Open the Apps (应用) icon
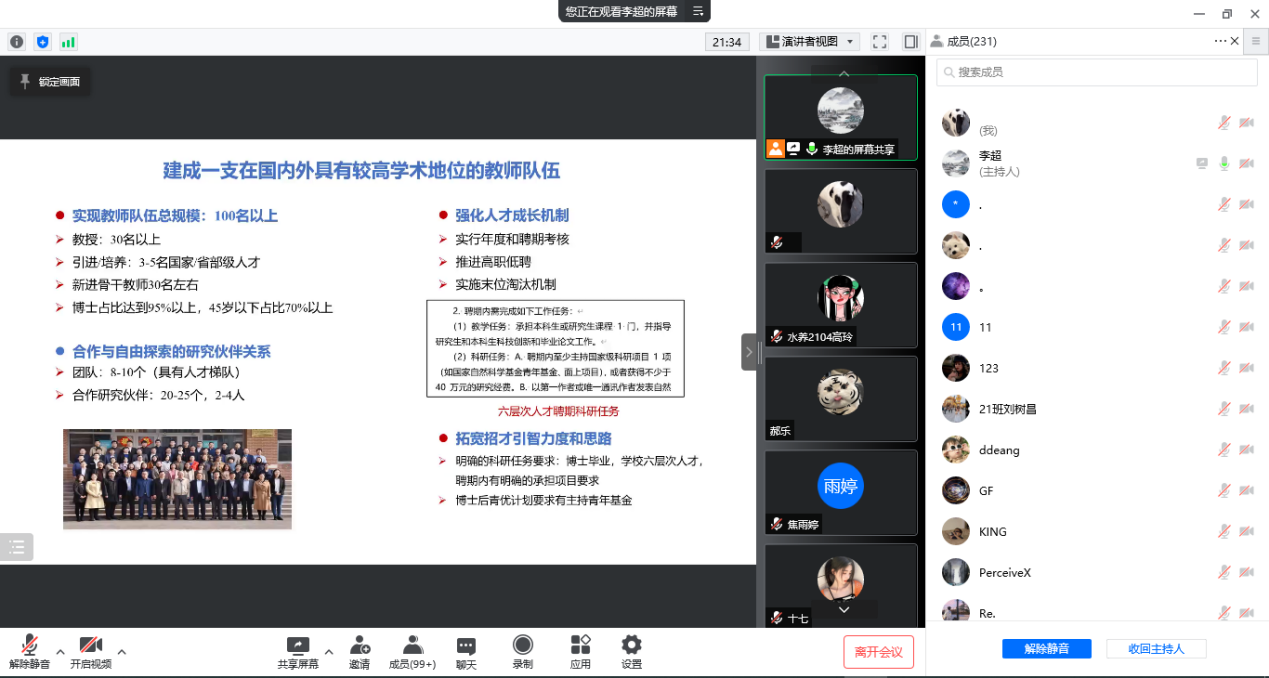 pyautogui.click(x=581, y=652)
